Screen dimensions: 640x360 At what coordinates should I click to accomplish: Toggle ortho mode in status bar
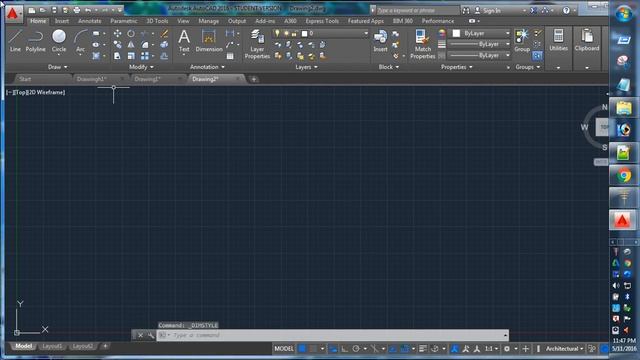tap(345, 349)
